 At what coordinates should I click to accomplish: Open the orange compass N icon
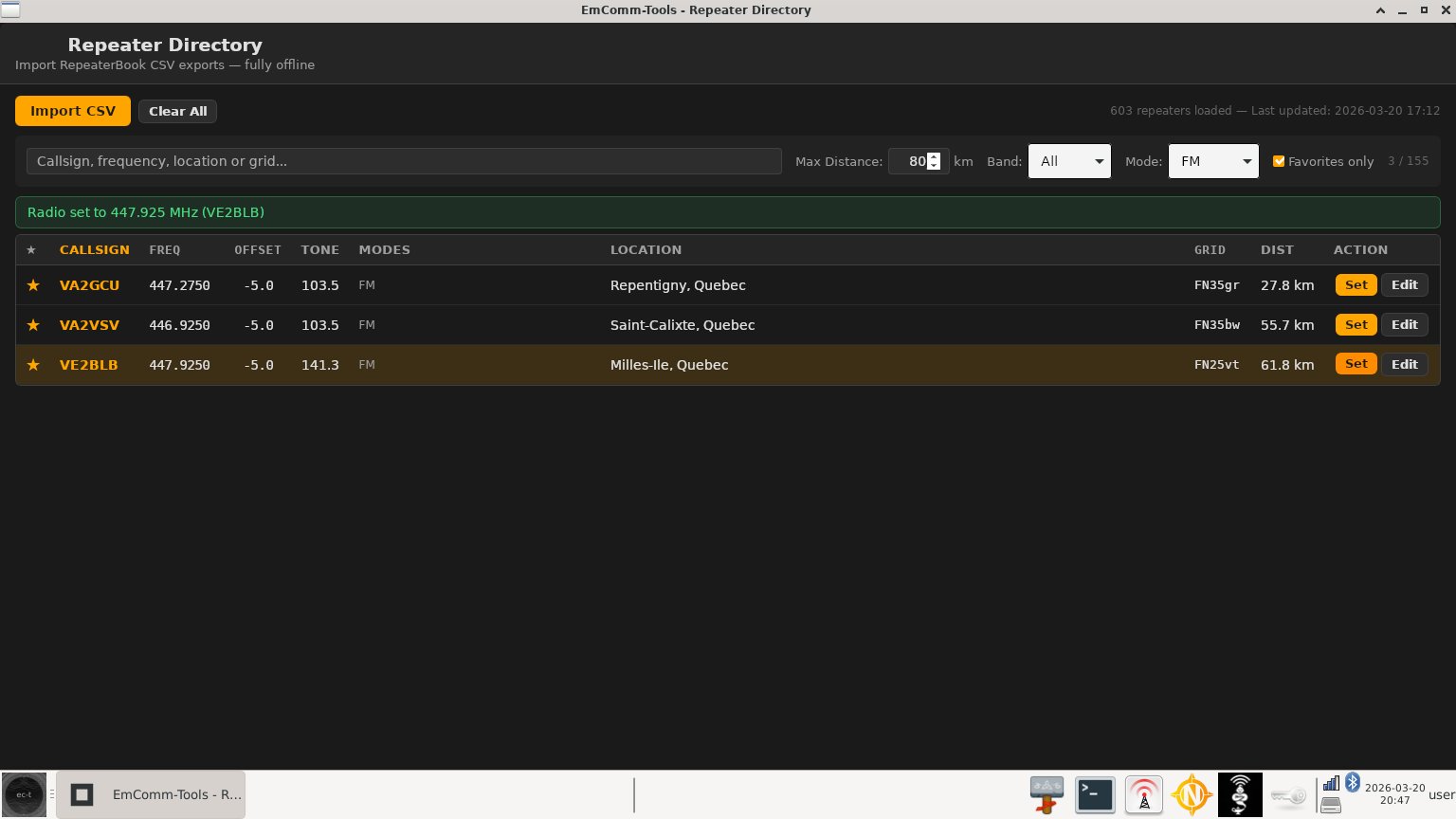[1192, 794]
